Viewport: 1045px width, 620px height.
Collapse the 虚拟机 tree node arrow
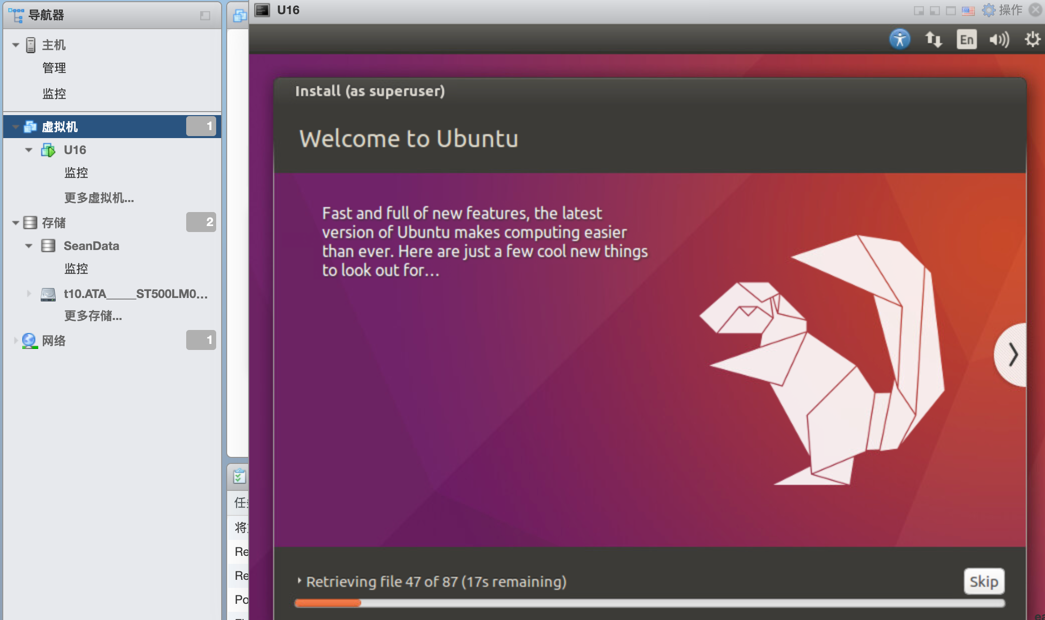coord(15,127)
